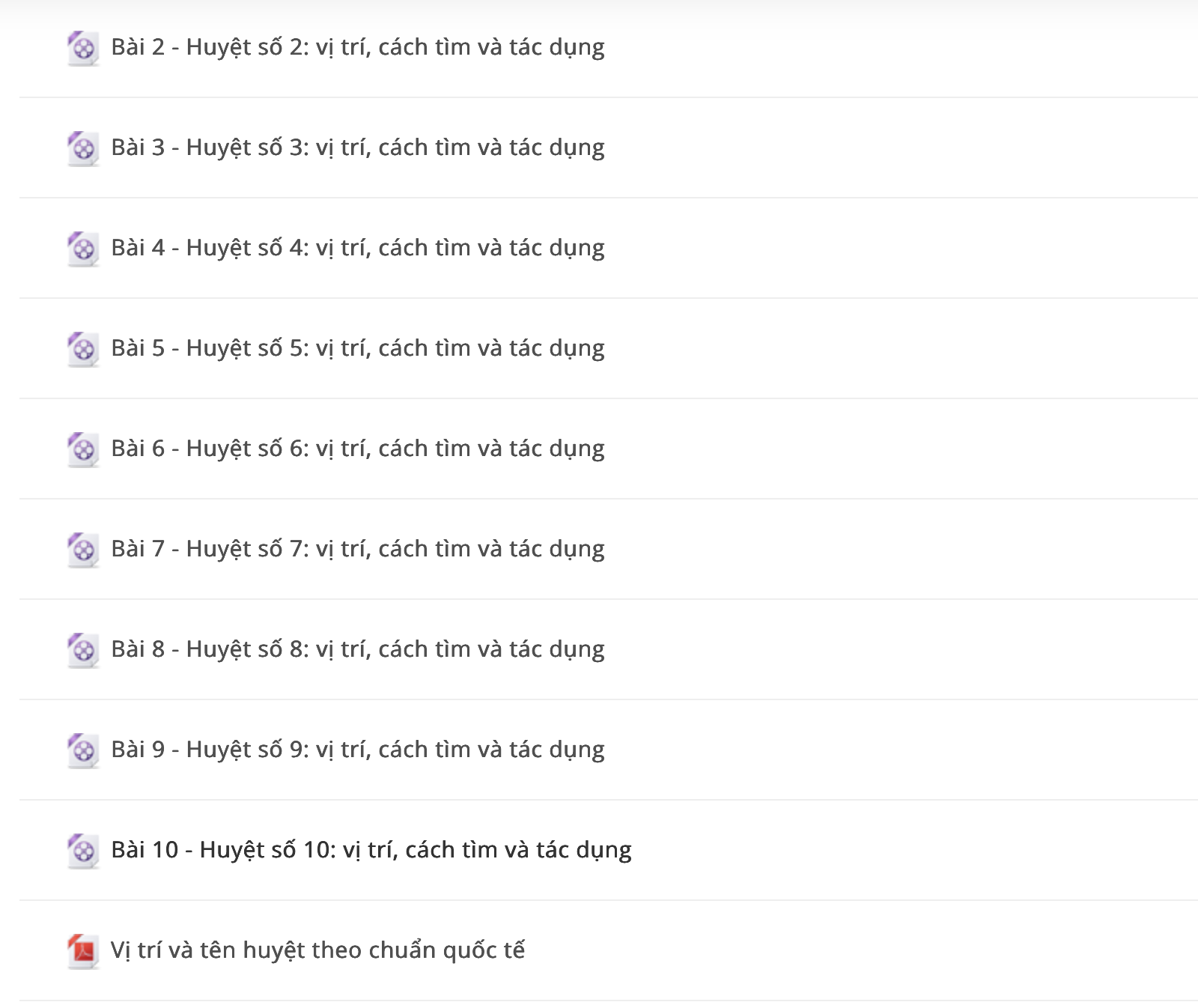
Task: Go to Bài 4 - Huyệt số 4 lesson
Action: (x=358, y=249)
